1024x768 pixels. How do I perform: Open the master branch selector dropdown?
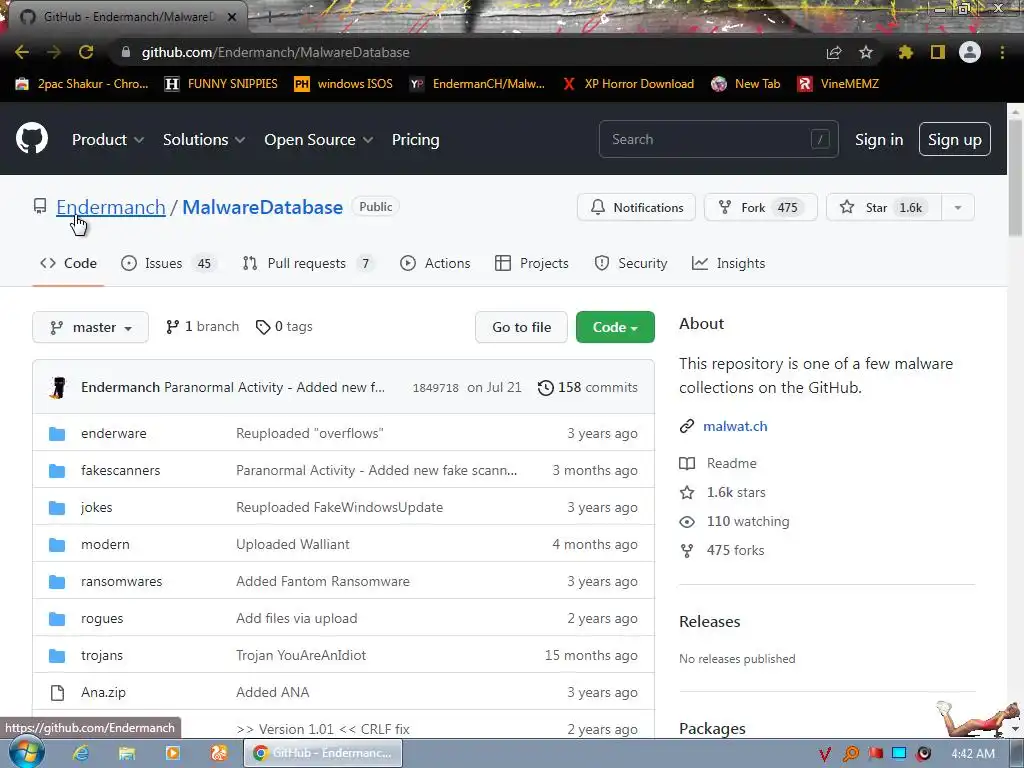point(90,327)
